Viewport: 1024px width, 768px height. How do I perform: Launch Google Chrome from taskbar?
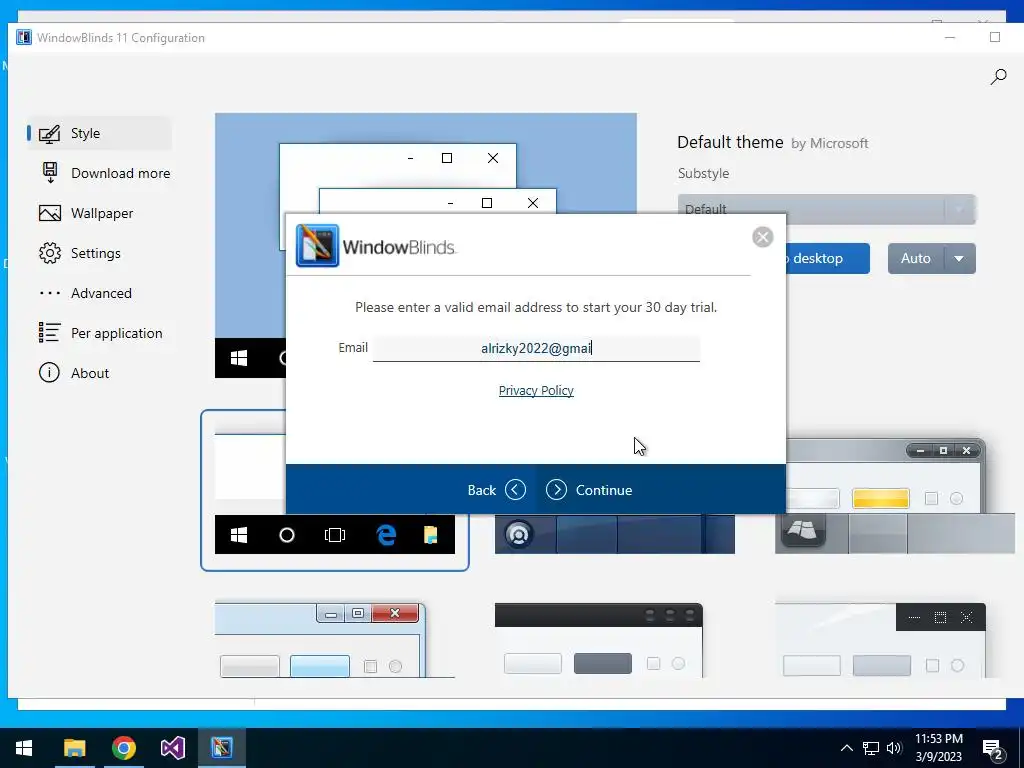[123, 748]
